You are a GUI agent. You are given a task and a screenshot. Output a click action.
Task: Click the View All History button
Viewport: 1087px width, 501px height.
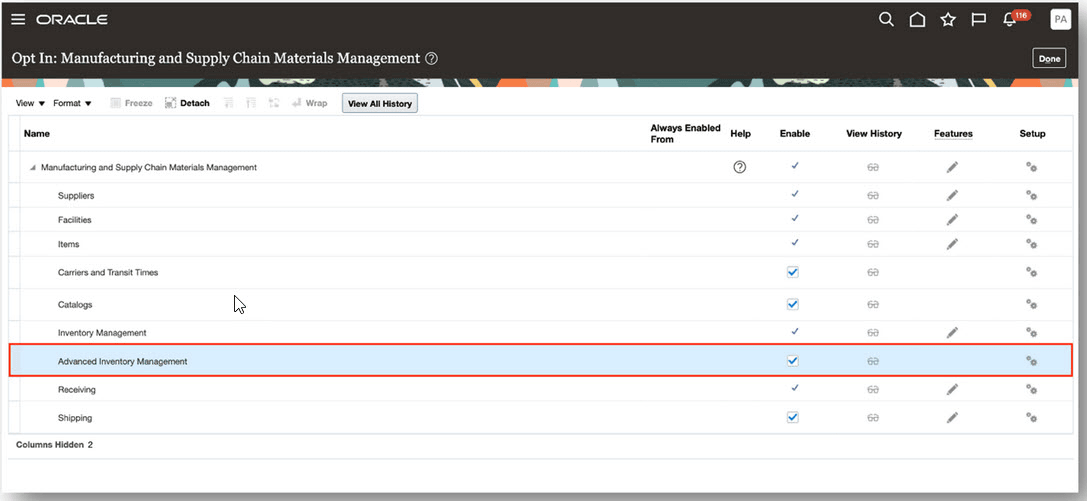(380, 104)
